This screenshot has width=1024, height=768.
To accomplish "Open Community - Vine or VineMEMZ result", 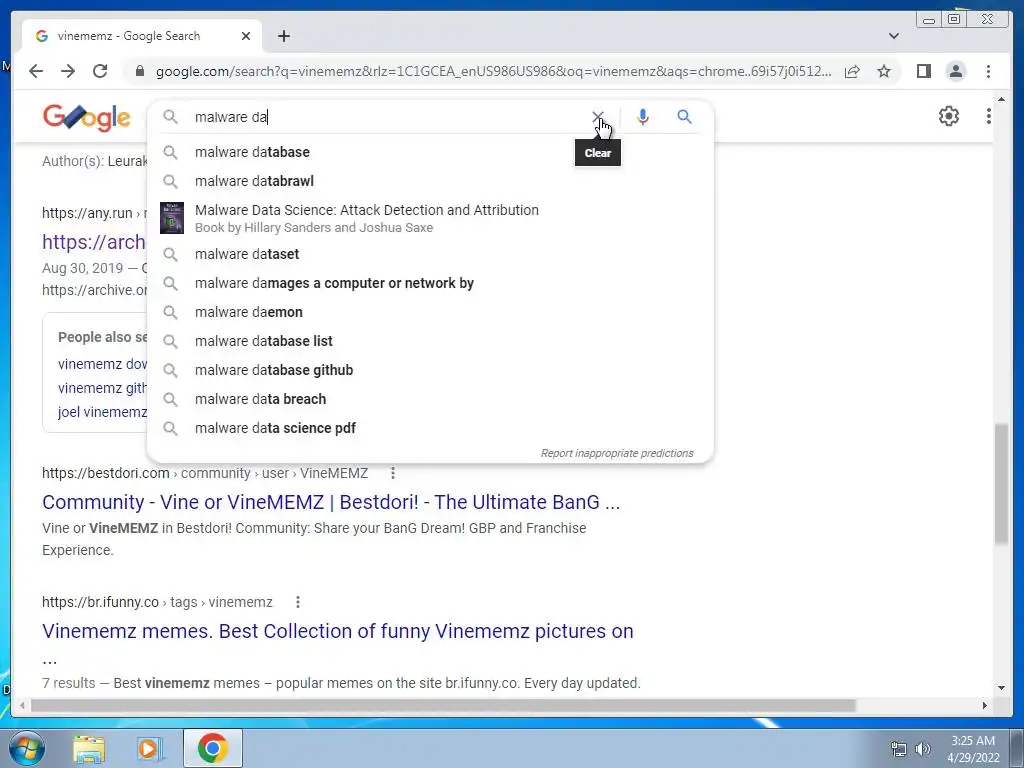I will pos(331,502).
